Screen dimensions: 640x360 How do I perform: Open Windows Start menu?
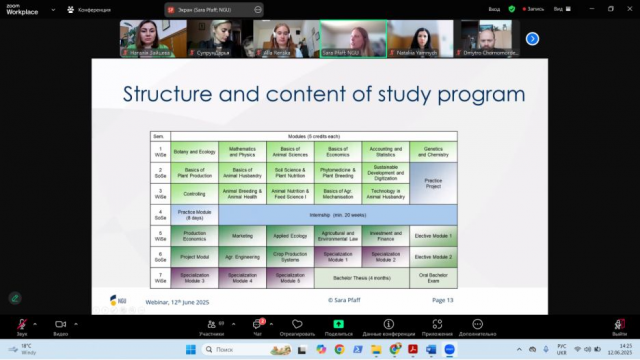[191, 349]
